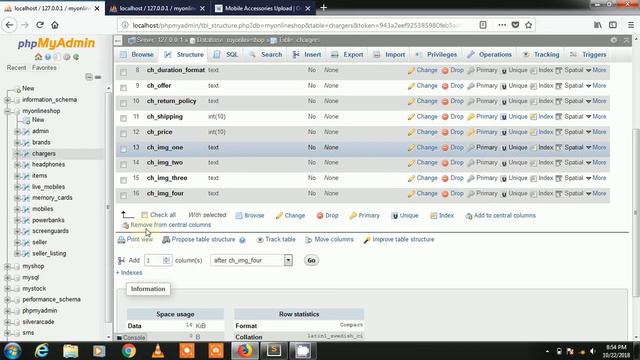Click Track table icon
Image resolution: width=640 pixels, height=360 pixels.
click(260, 240)
